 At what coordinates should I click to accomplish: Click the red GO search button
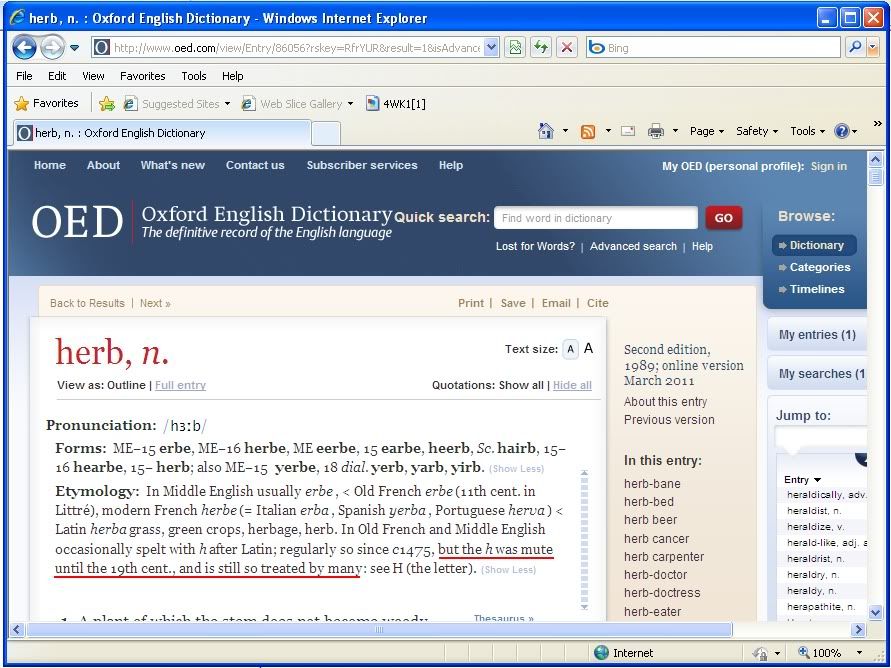(723, 218)
